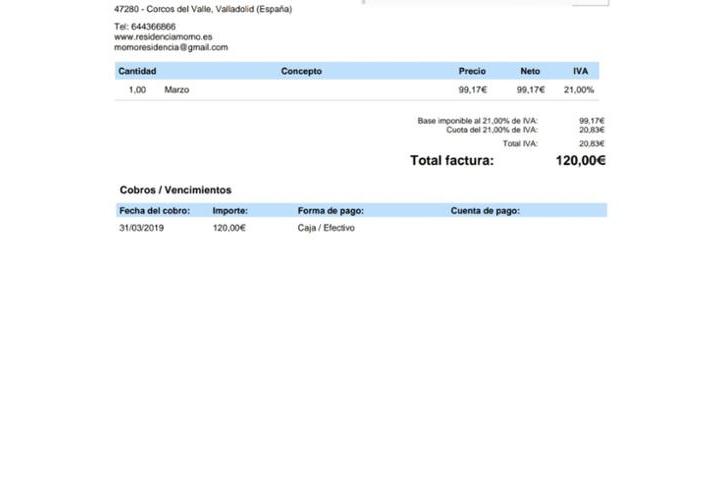Click the Fecha del cobro header
The width and height of the screenshot is (720, 480).
[x=154, y=211]
